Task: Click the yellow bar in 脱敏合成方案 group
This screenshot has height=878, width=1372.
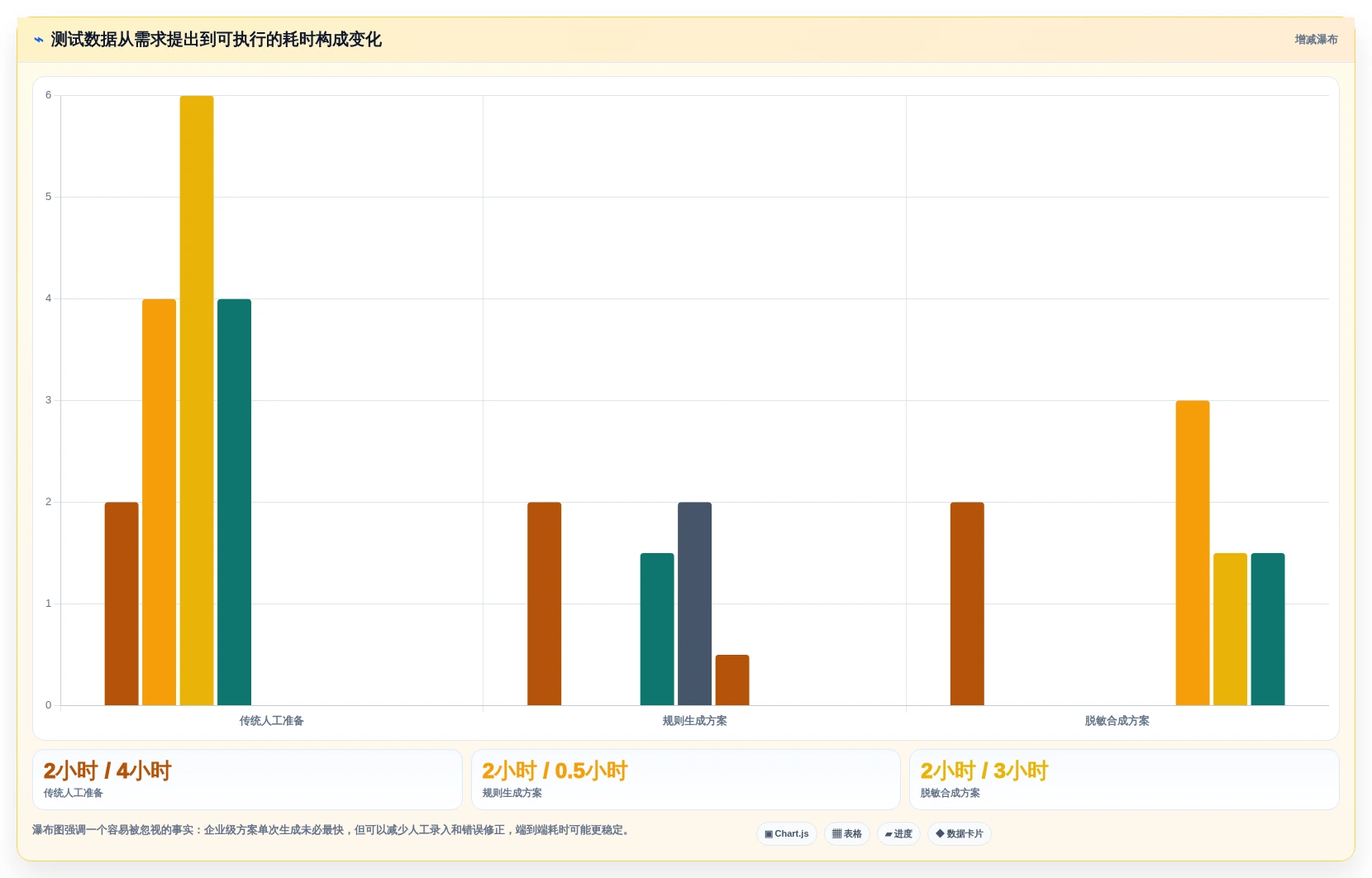Action: [x=1230, y=629]
